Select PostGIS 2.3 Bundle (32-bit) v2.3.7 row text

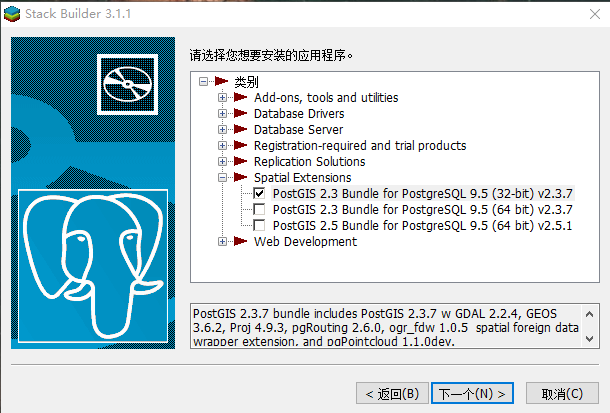pyautogui.click(x=422, y=193)
